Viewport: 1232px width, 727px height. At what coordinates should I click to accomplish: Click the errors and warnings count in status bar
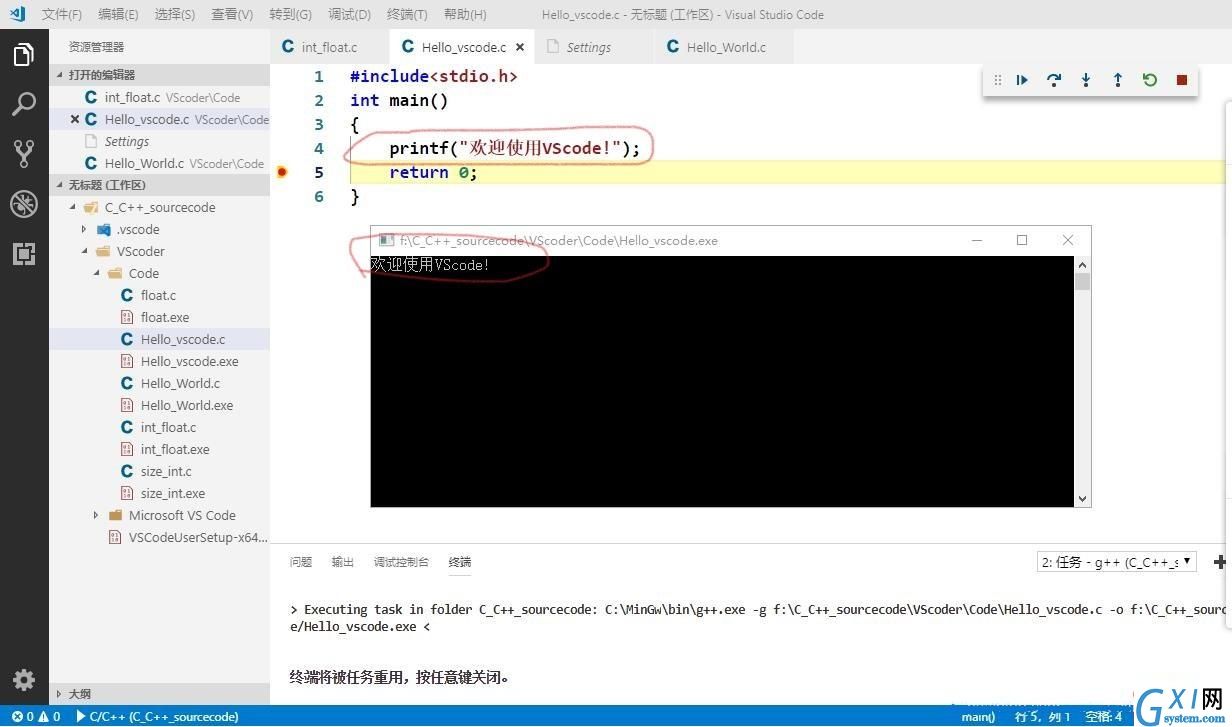click(x=36, y=716)
